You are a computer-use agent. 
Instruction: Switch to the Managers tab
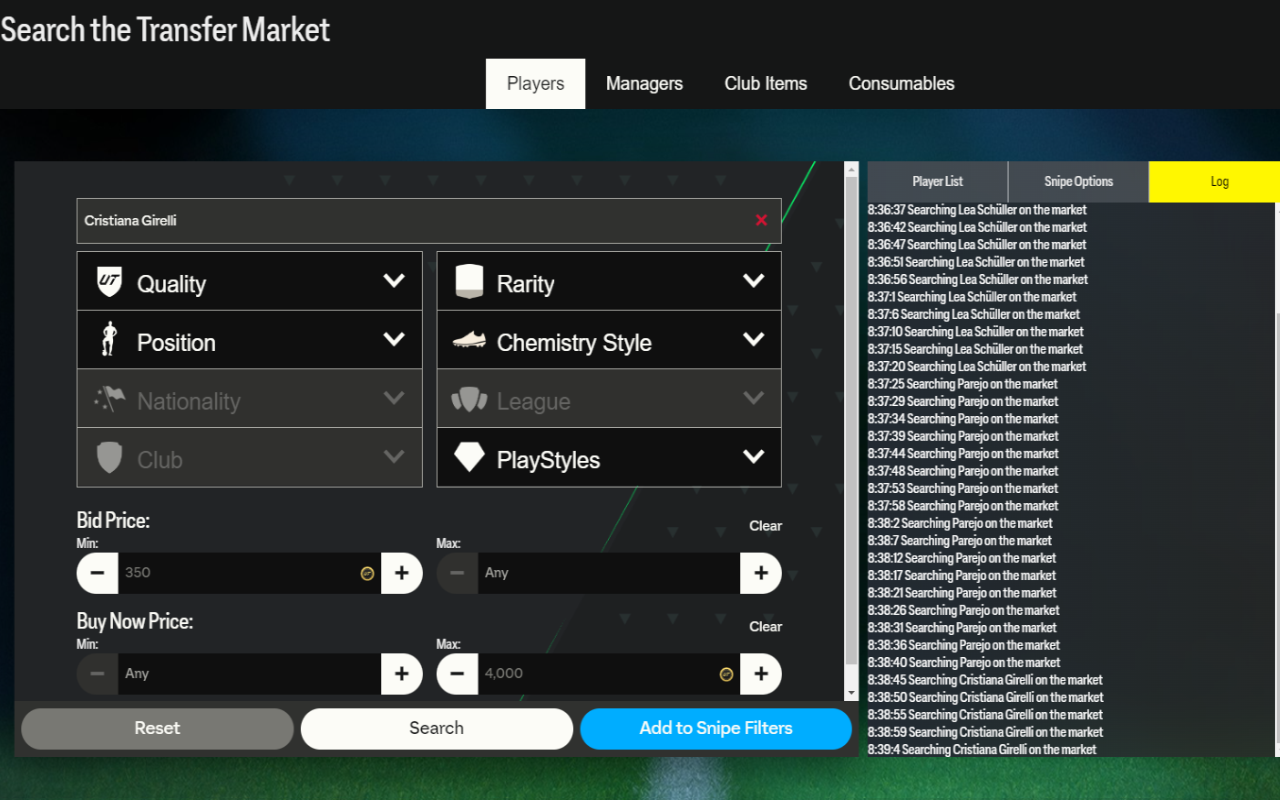(644, 84)
